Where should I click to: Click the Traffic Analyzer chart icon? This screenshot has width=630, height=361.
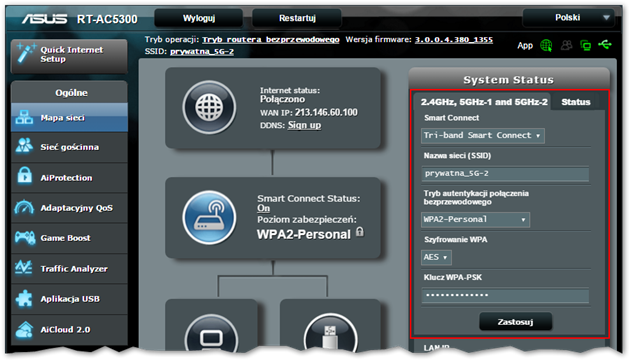pyautogui.click(x=24, y=268)
